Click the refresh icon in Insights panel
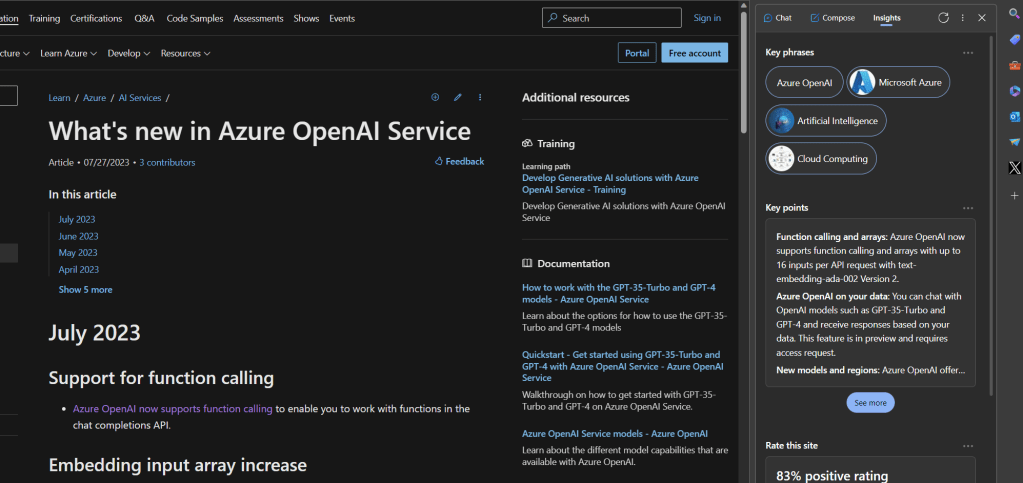 tap(943, 18)
